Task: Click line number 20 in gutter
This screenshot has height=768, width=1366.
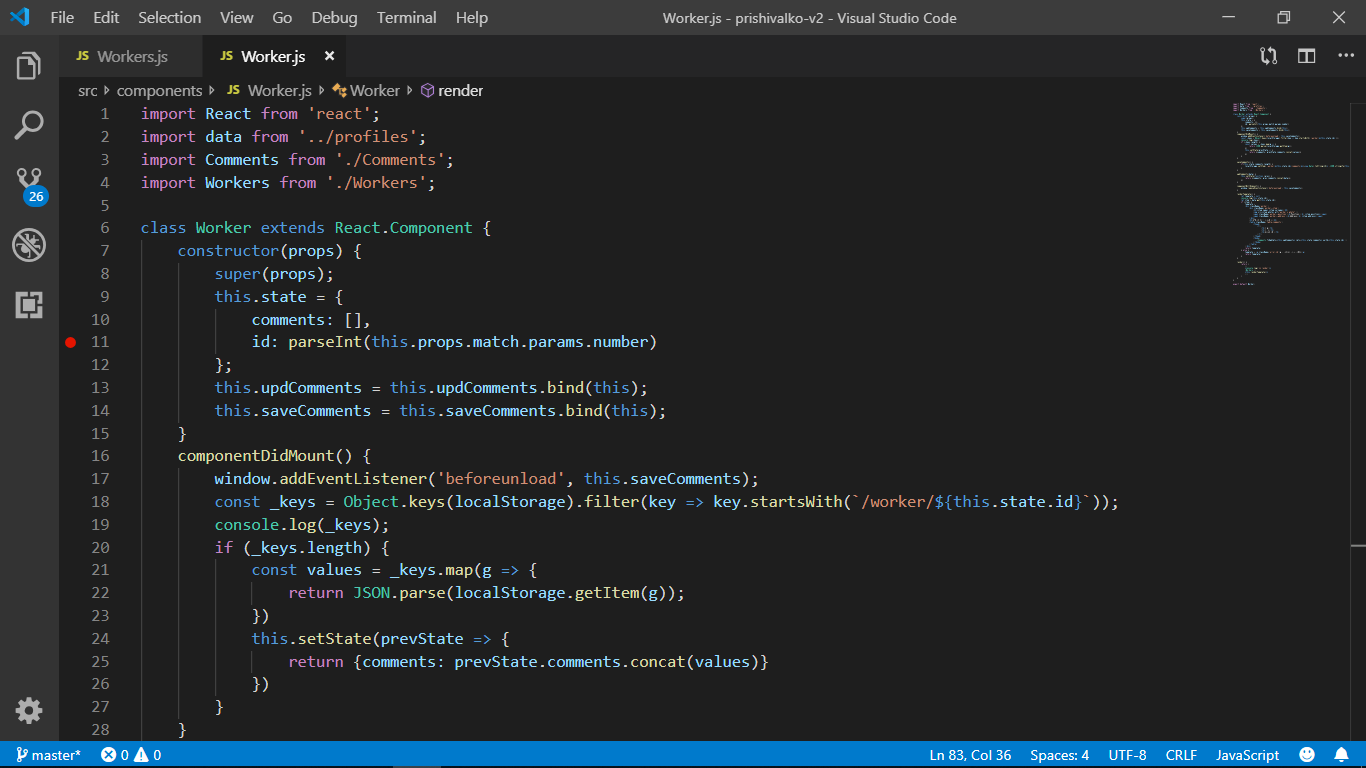Action: pyautogui.click(x=100, y=547)
